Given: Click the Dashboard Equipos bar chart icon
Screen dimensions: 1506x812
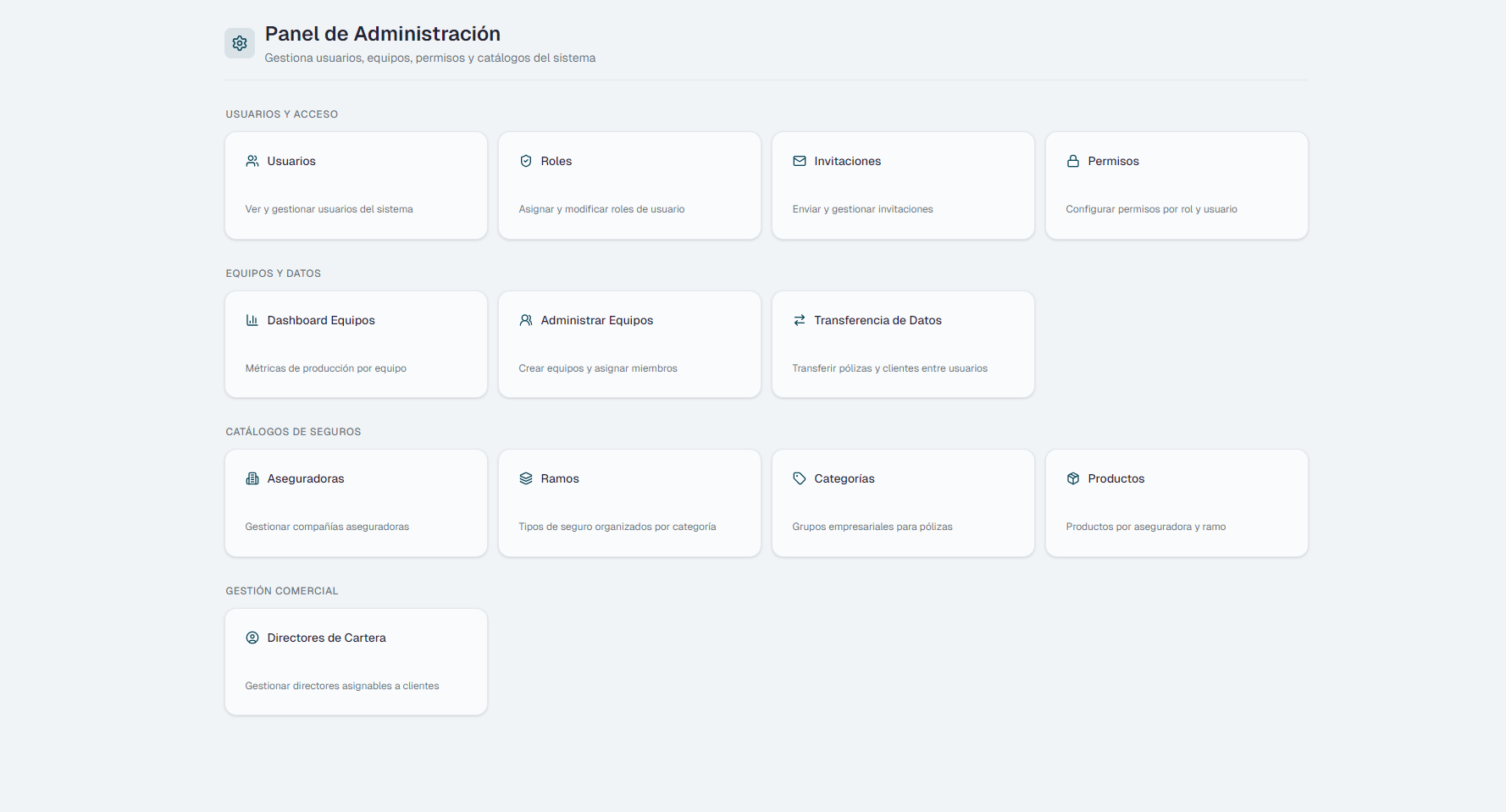Looking at the screenshot, I should coord(252,320).
